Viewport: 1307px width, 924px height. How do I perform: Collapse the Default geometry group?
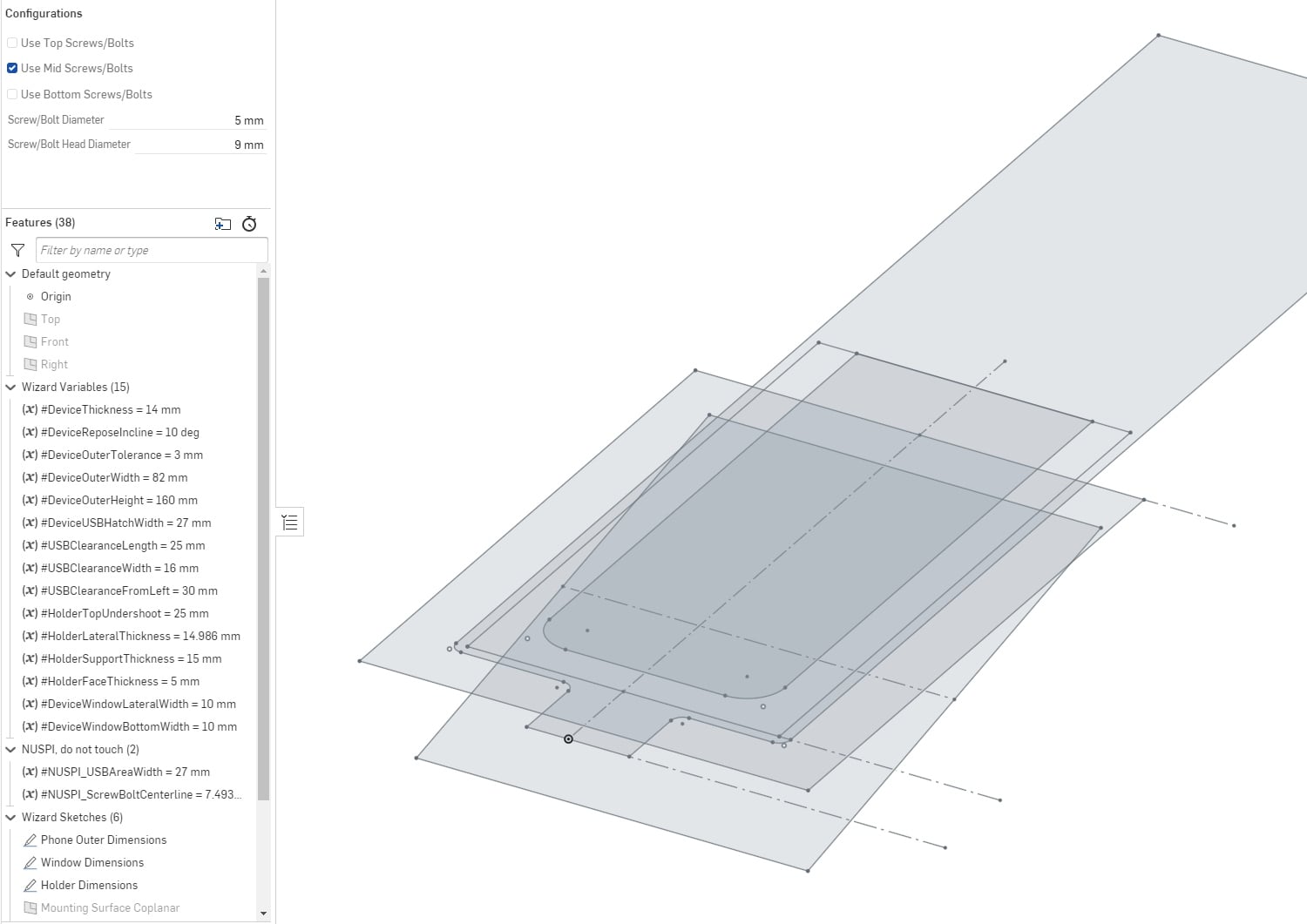click(11, 273)
